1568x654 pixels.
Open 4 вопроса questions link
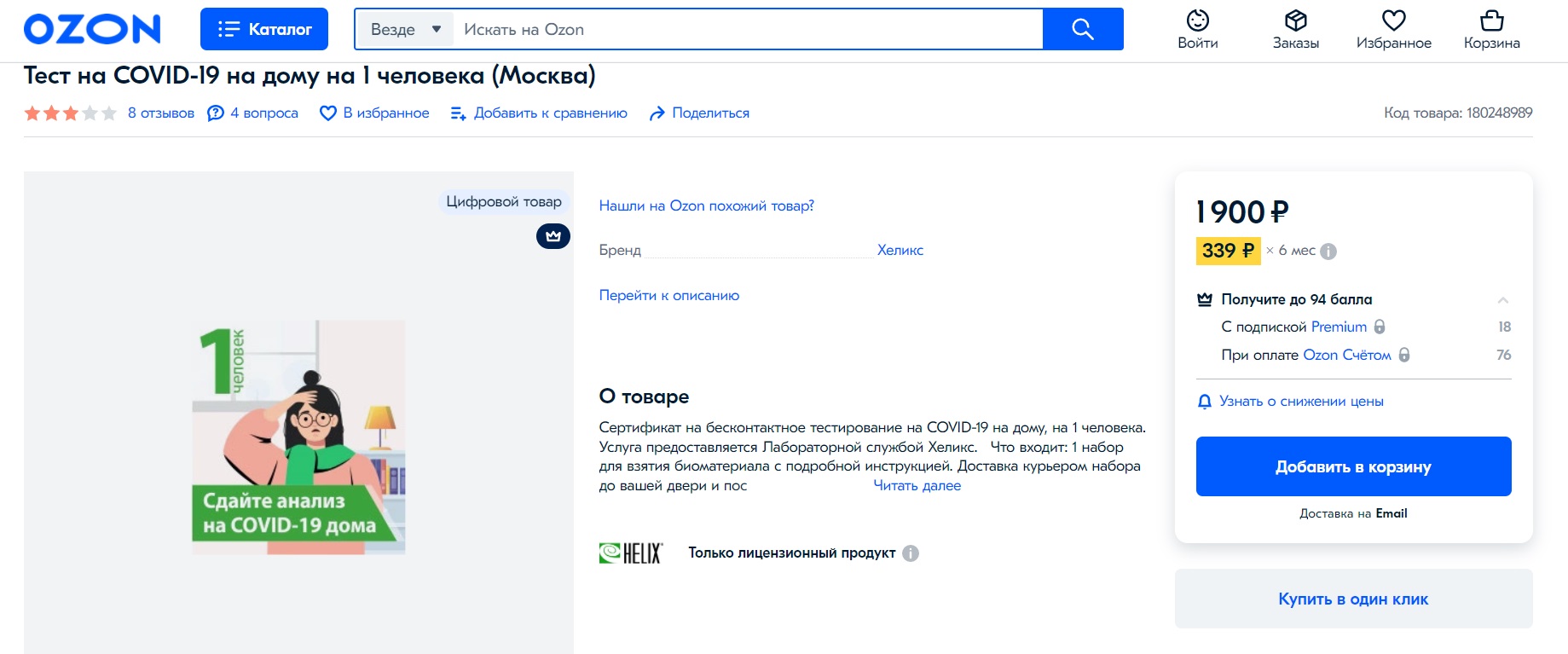click(x=253, y=113)
